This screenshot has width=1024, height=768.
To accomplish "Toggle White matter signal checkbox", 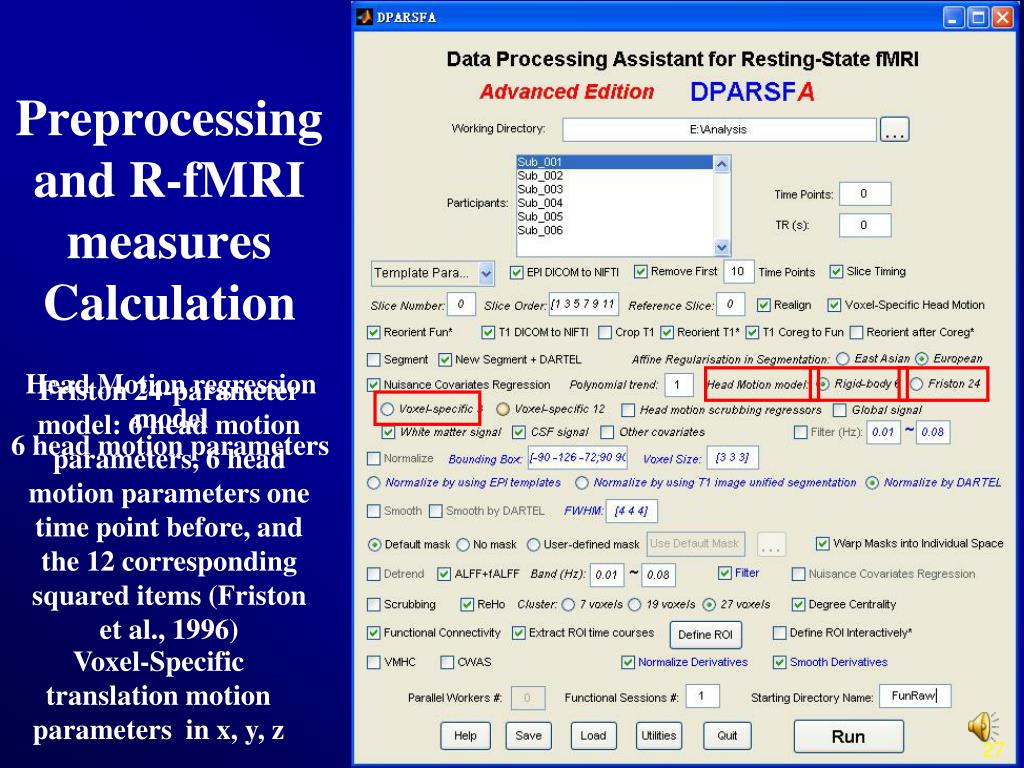I will coord(389,432).
